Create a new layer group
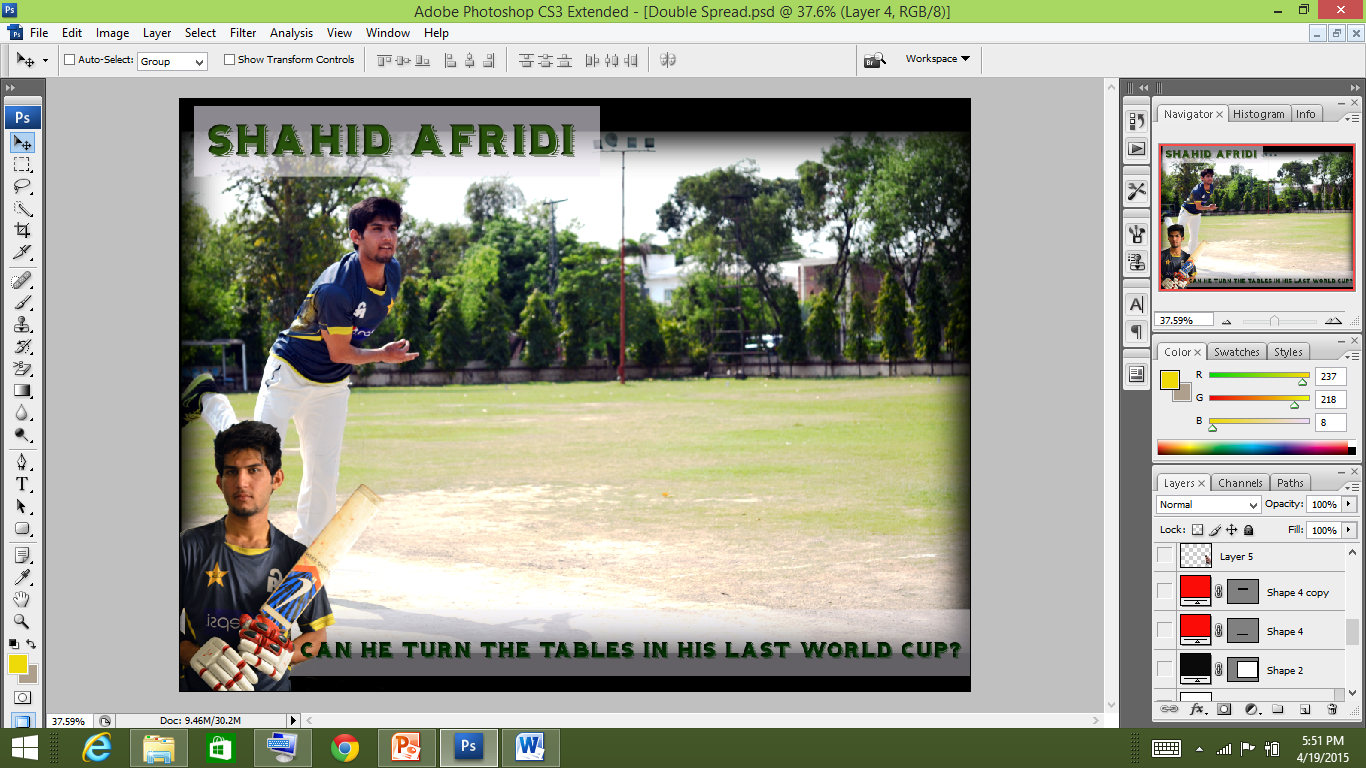The height and width of the screenshot is (768, 1366). pyautogui.click(x=1278, y=709)
